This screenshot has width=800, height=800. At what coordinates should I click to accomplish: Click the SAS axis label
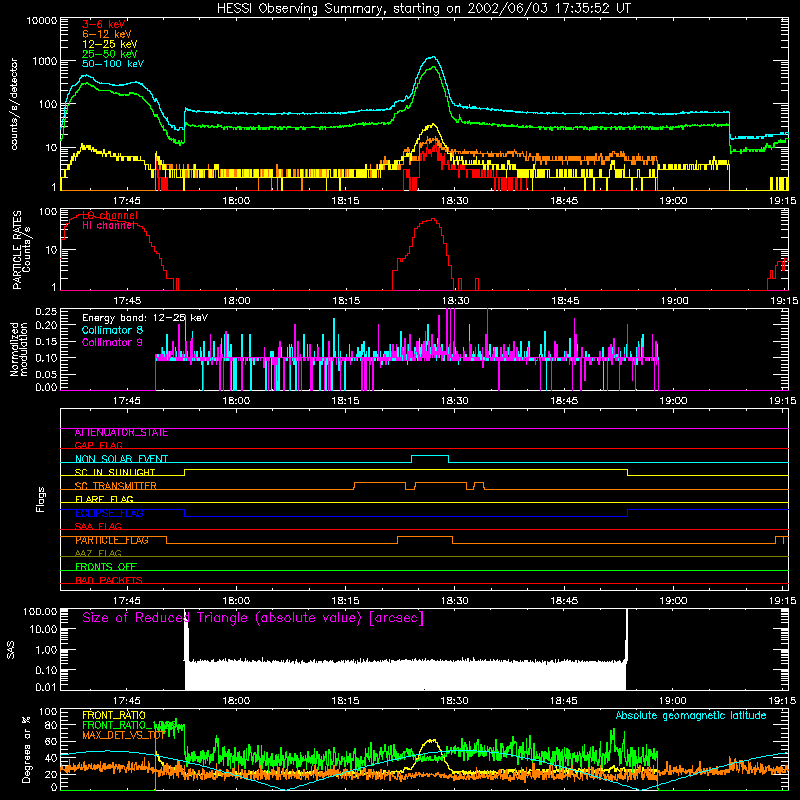(x=11, y=650)
